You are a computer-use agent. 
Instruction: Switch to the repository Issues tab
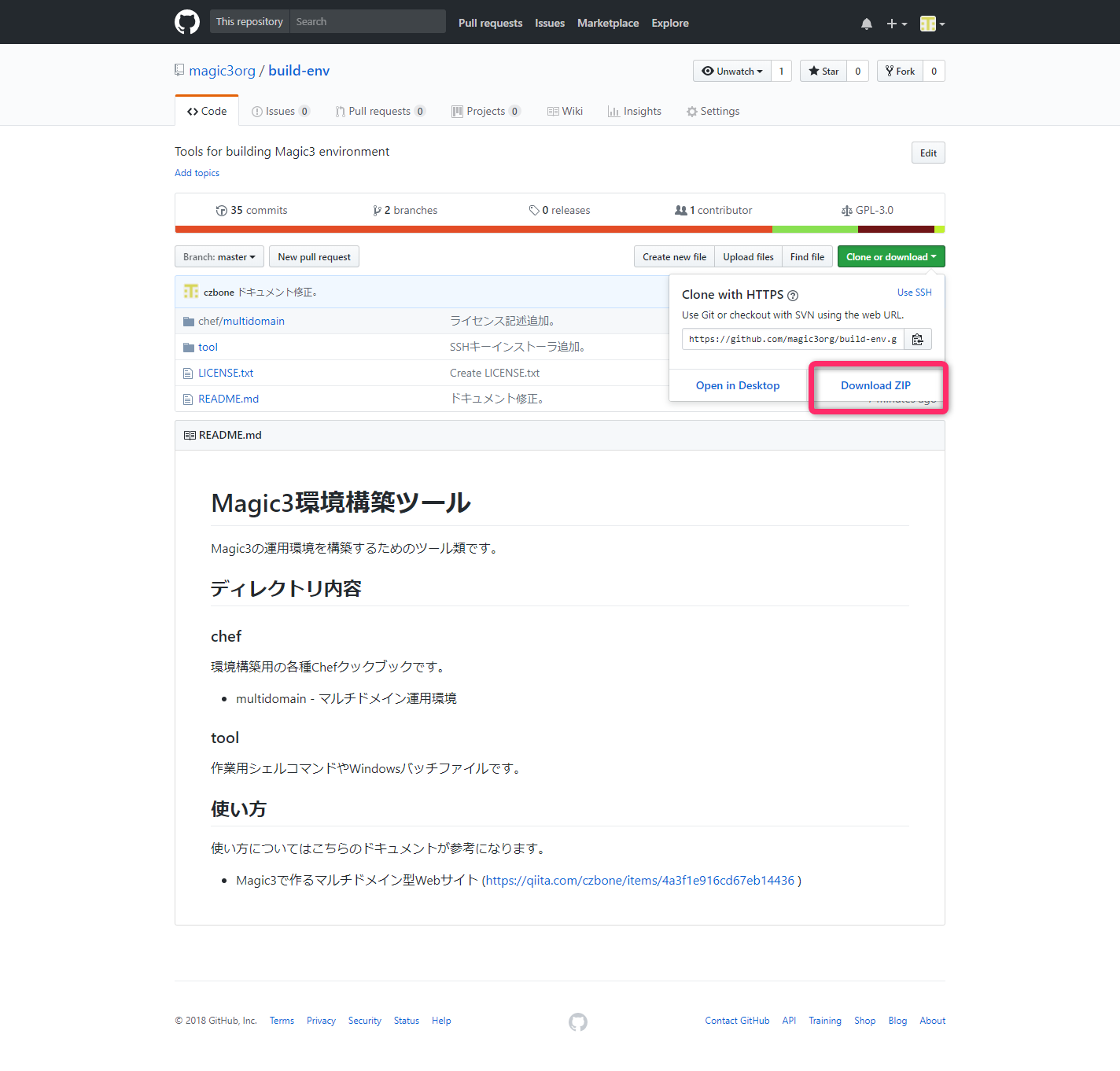click(x=281, y=111)
